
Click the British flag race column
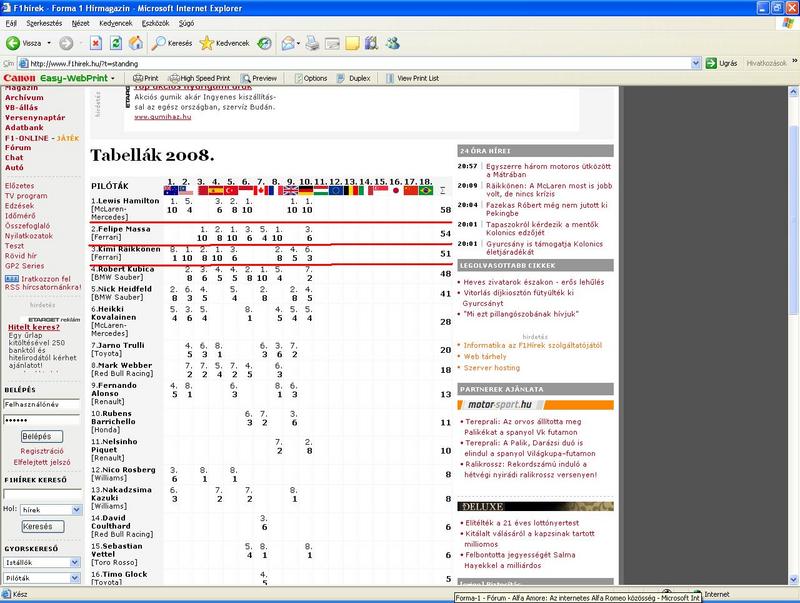click(291, 190)
